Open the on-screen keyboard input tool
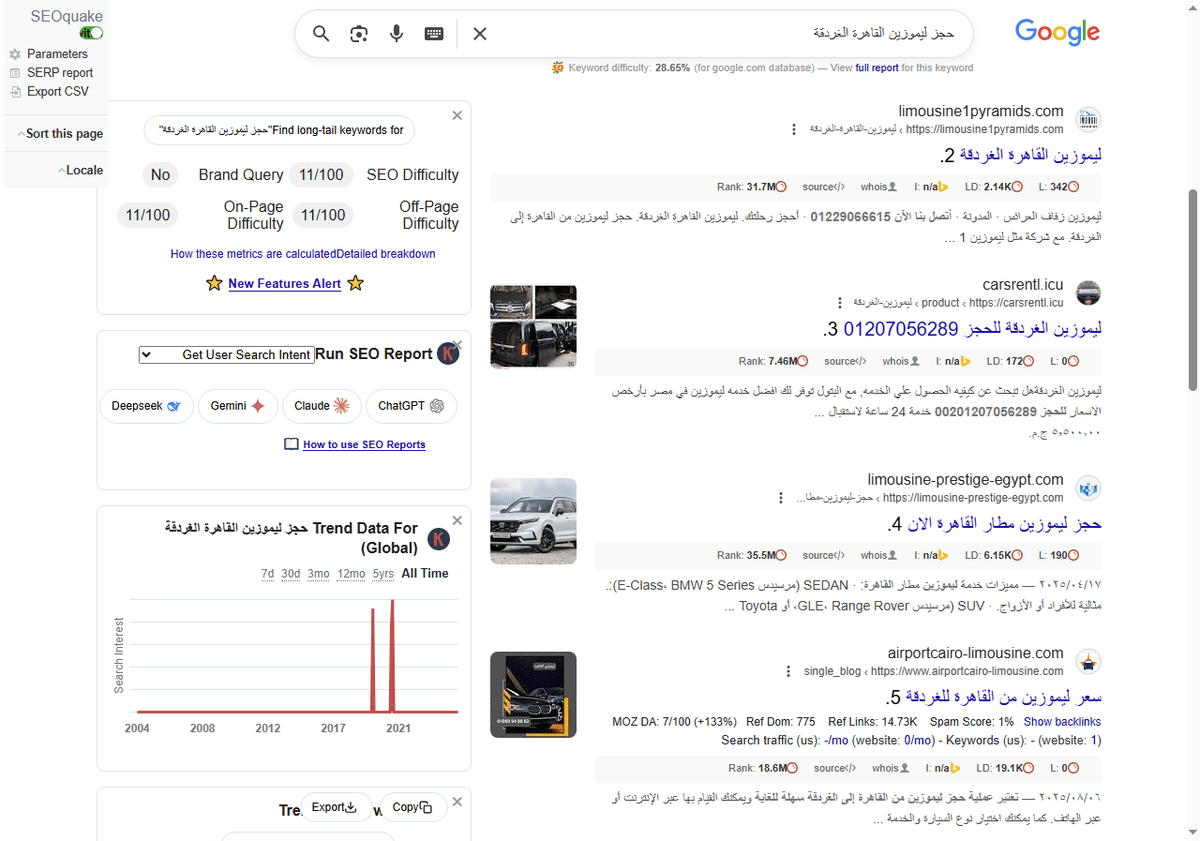Viewport: 1200px width, 841px height. click(x=433, y=33)
